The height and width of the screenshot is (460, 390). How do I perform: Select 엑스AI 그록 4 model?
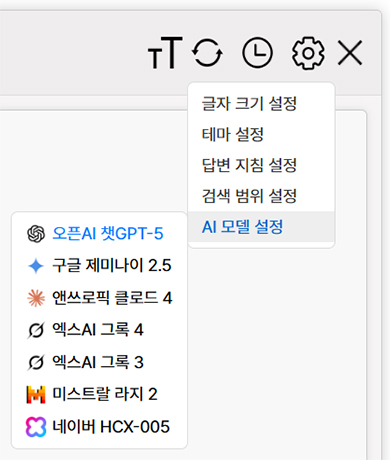tap(99, 330)
